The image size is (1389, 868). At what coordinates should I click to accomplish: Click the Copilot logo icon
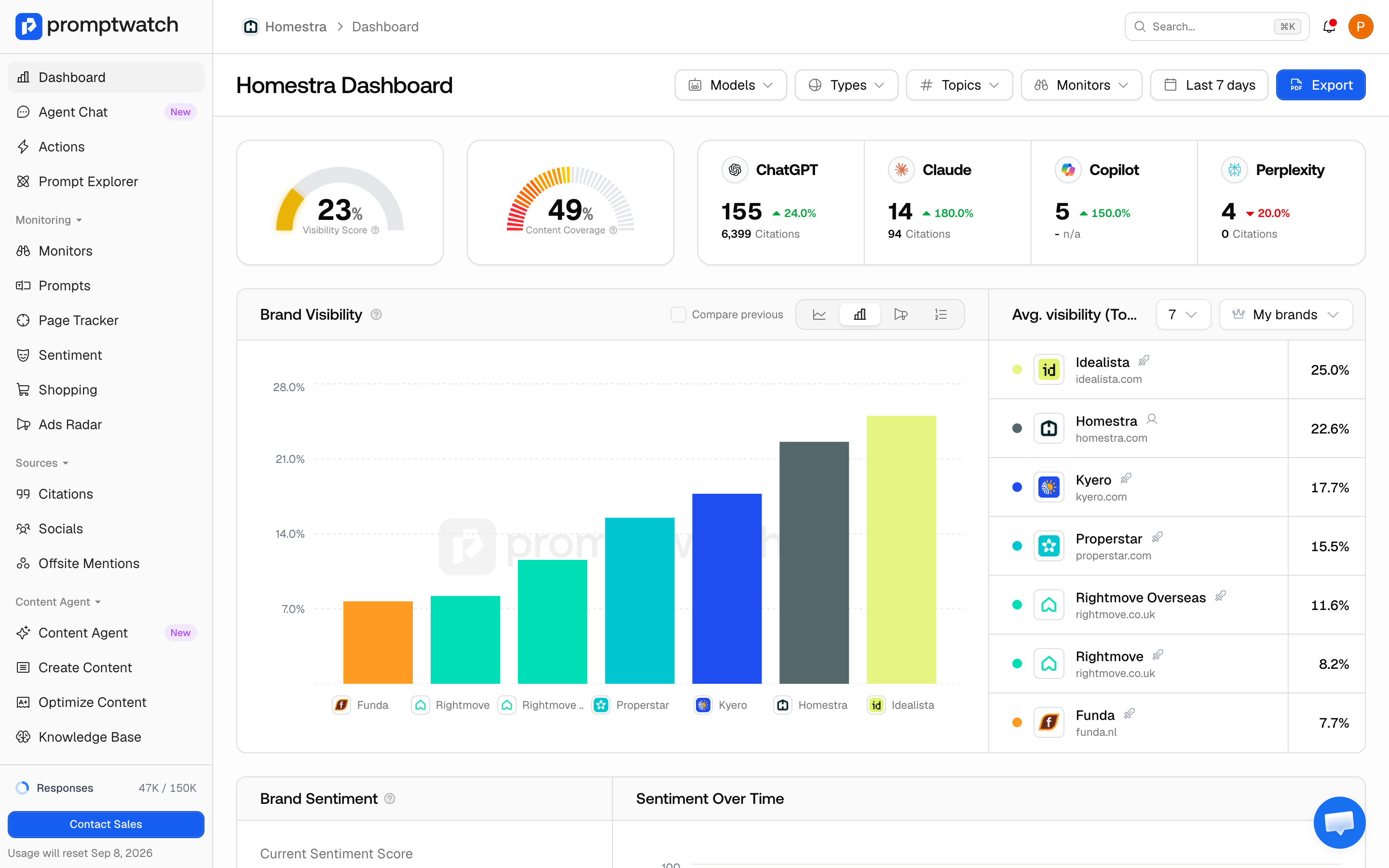pos(1068,170)
